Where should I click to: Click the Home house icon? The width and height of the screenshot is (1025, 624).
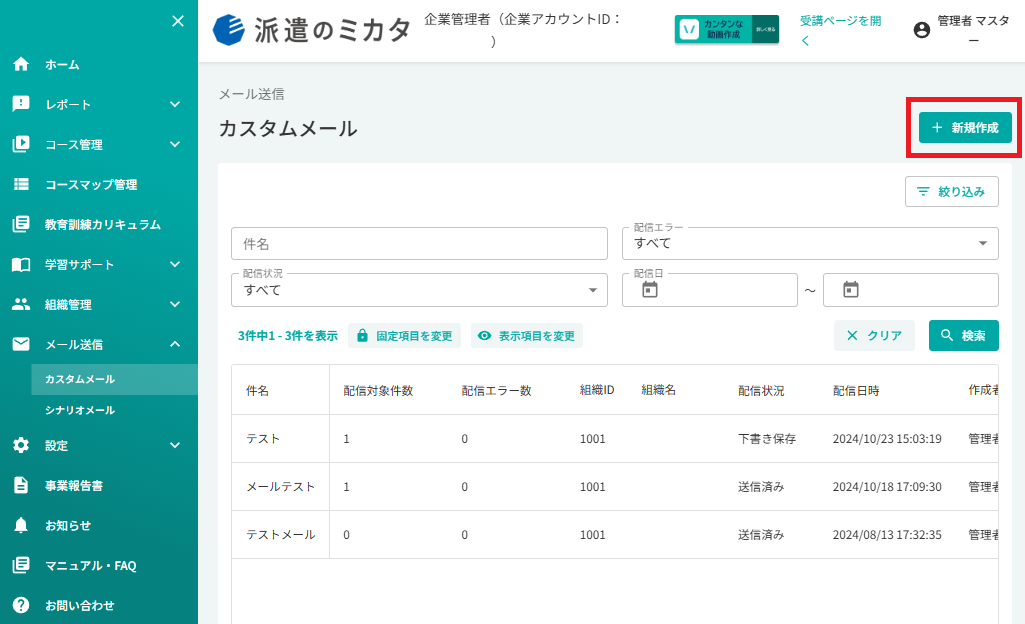pos(21,64)
